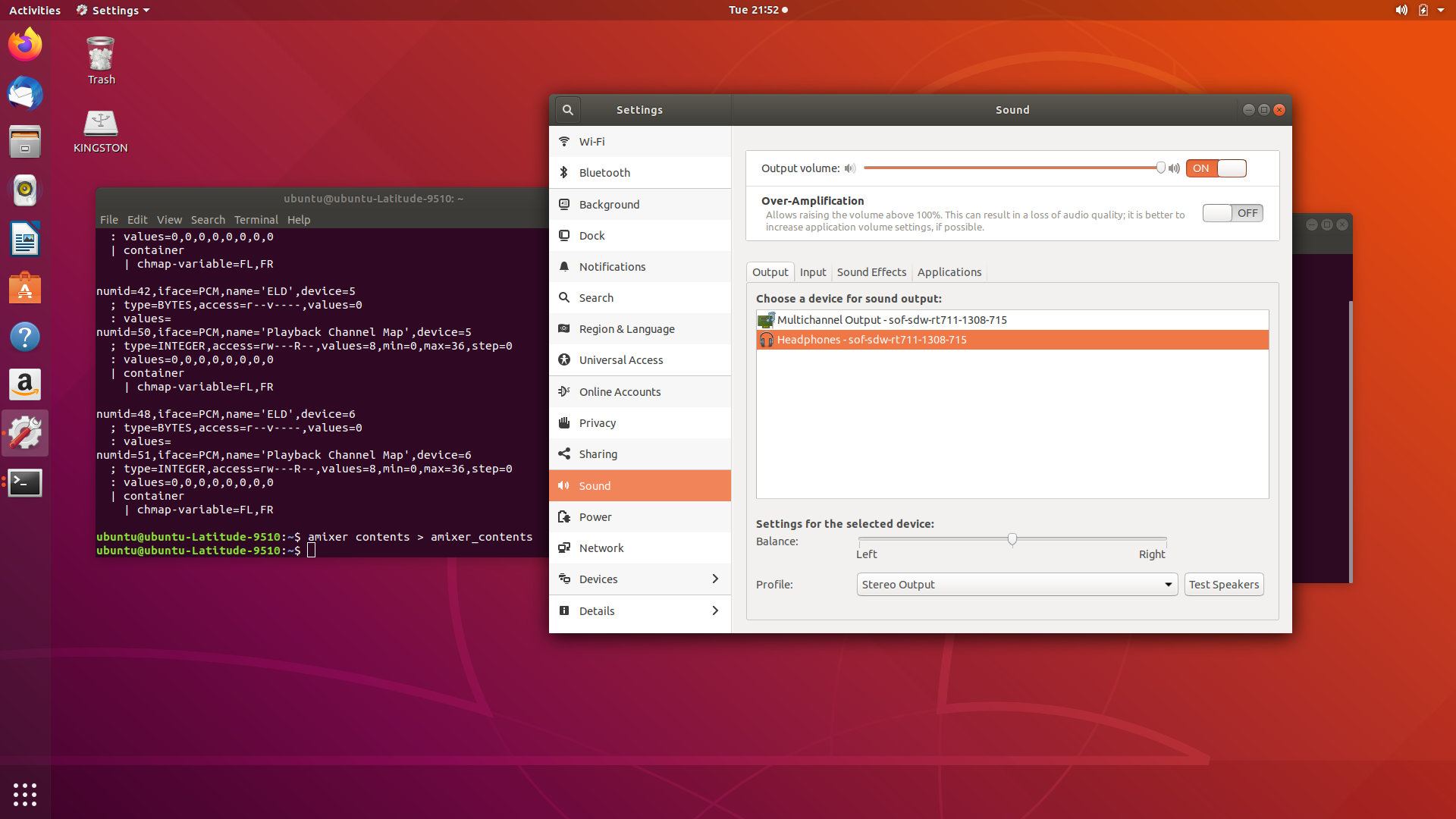This screenshot has width=1456, height=819.
Task: Open Online Accounts settings
Action: click(640, 392)
